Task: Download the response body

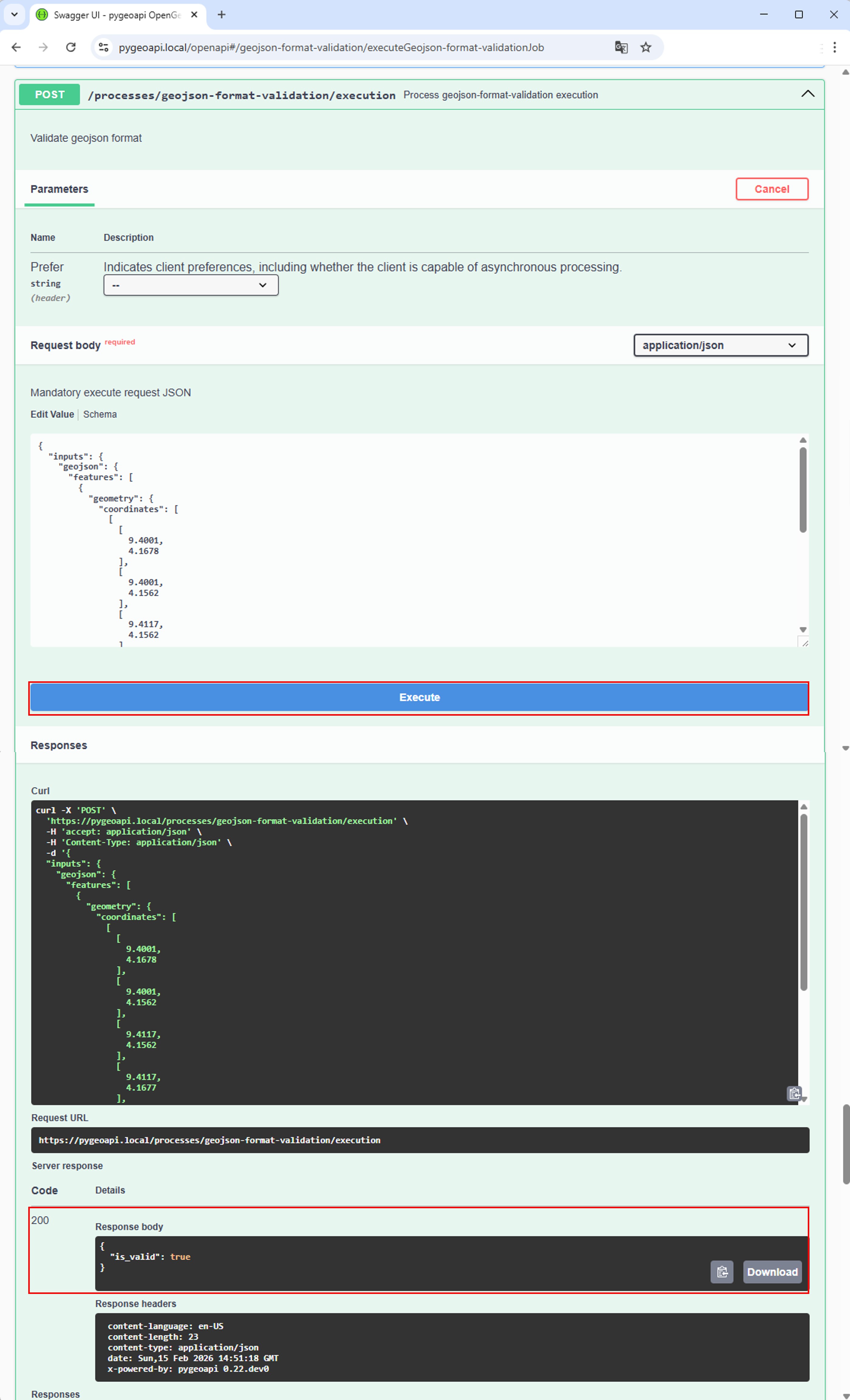Action: pyautogui.click(x=772, y=1271)
